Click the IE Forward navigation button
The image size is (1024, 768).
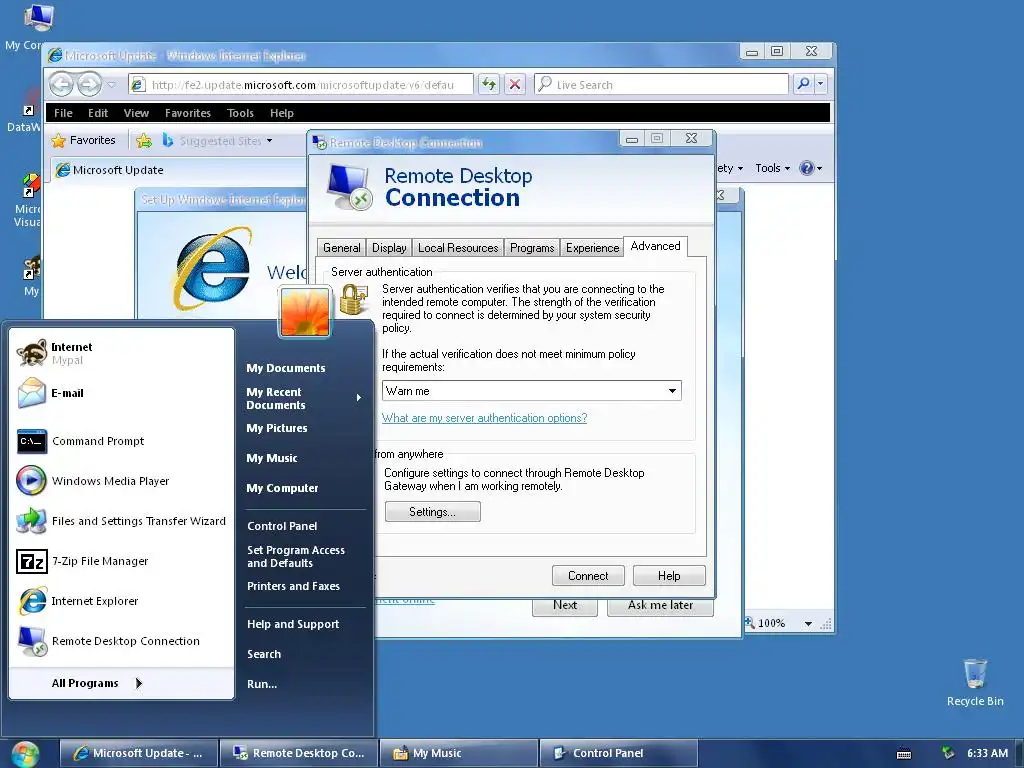tap(89, 84)
